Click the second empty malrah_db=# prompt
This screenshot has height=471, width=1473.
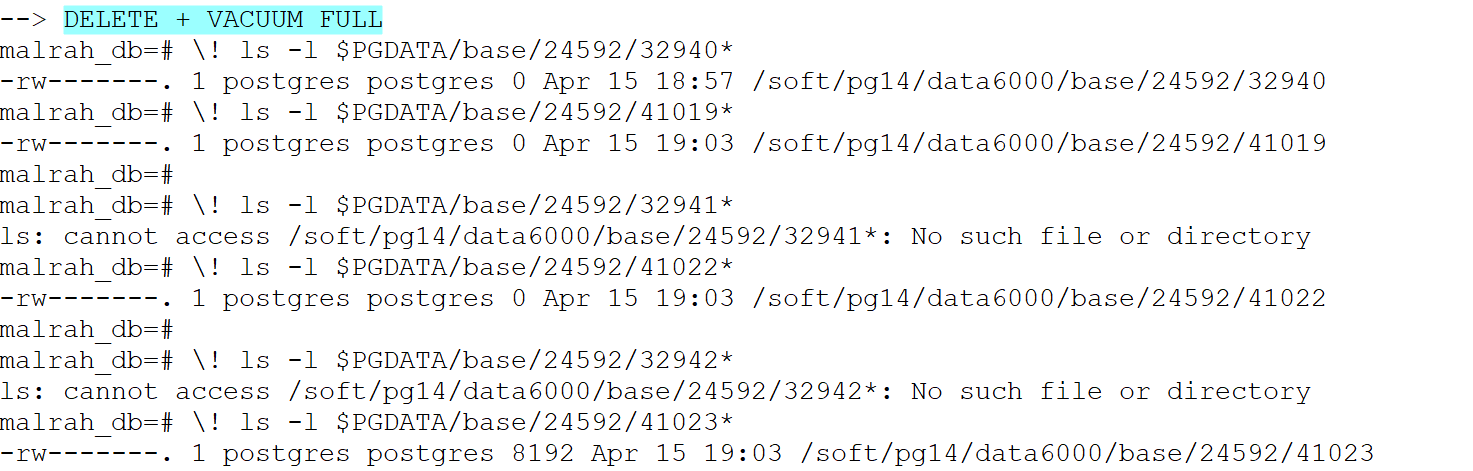coord(87,329)
